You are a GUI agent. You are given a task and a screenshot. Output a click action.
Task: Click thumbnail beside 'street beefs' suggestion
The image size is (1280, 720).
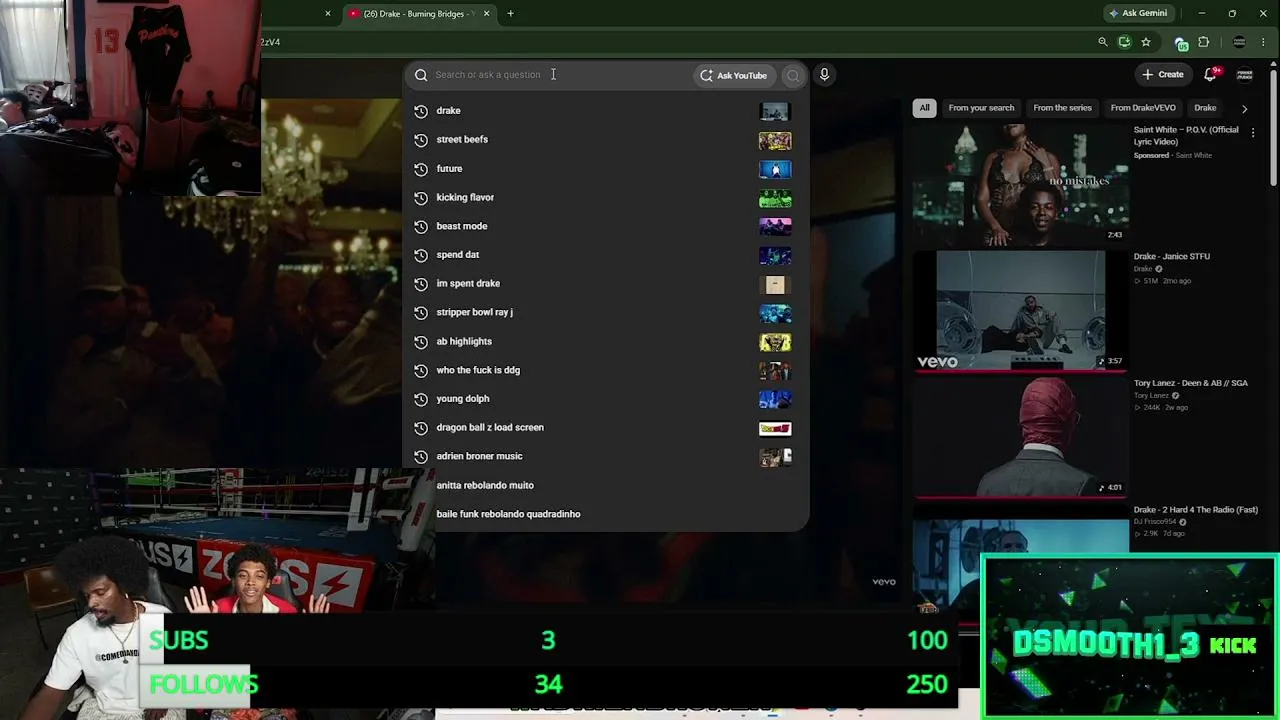(775, 141)
